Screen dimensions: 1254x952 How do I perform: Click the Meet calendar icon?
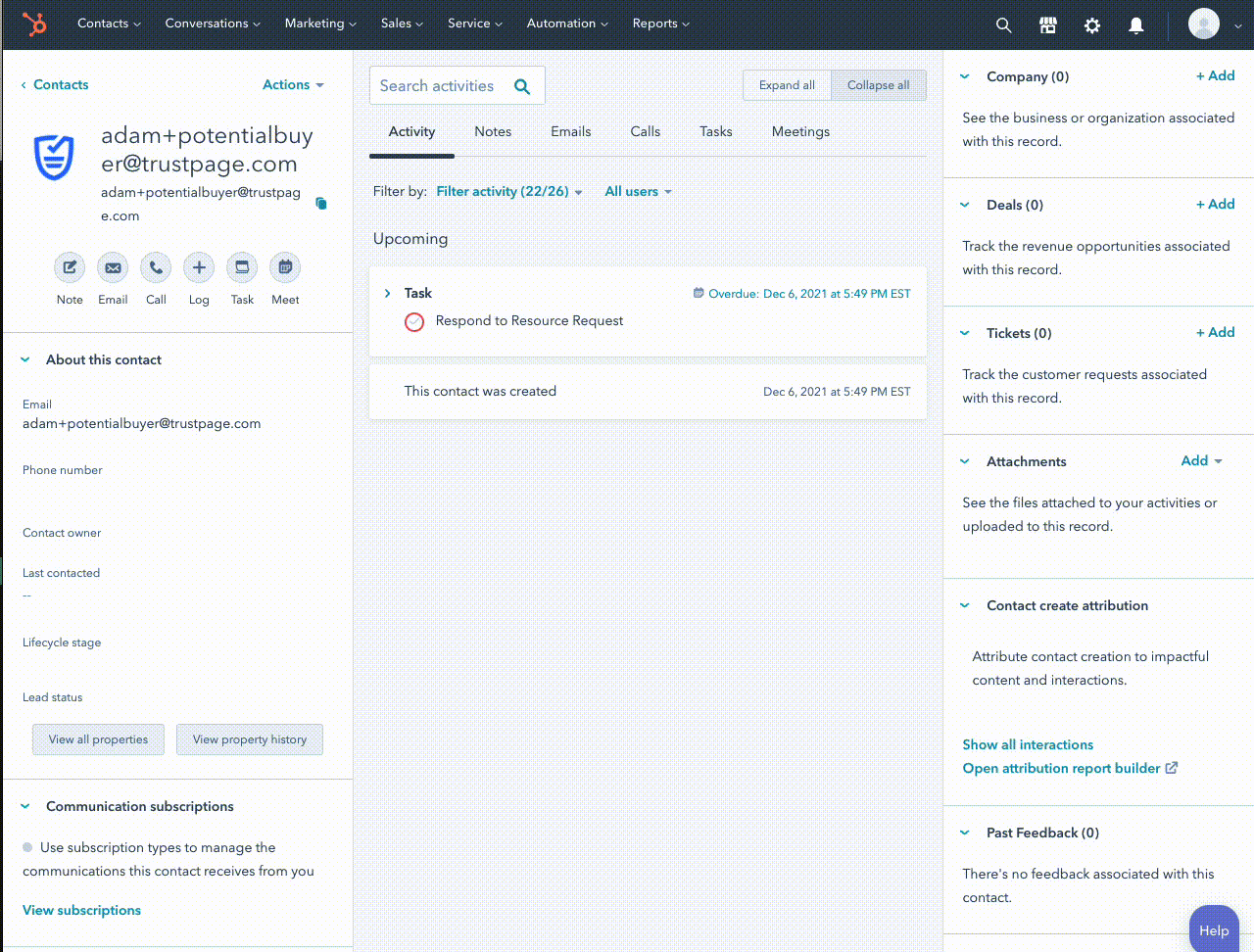click(285, 267)
